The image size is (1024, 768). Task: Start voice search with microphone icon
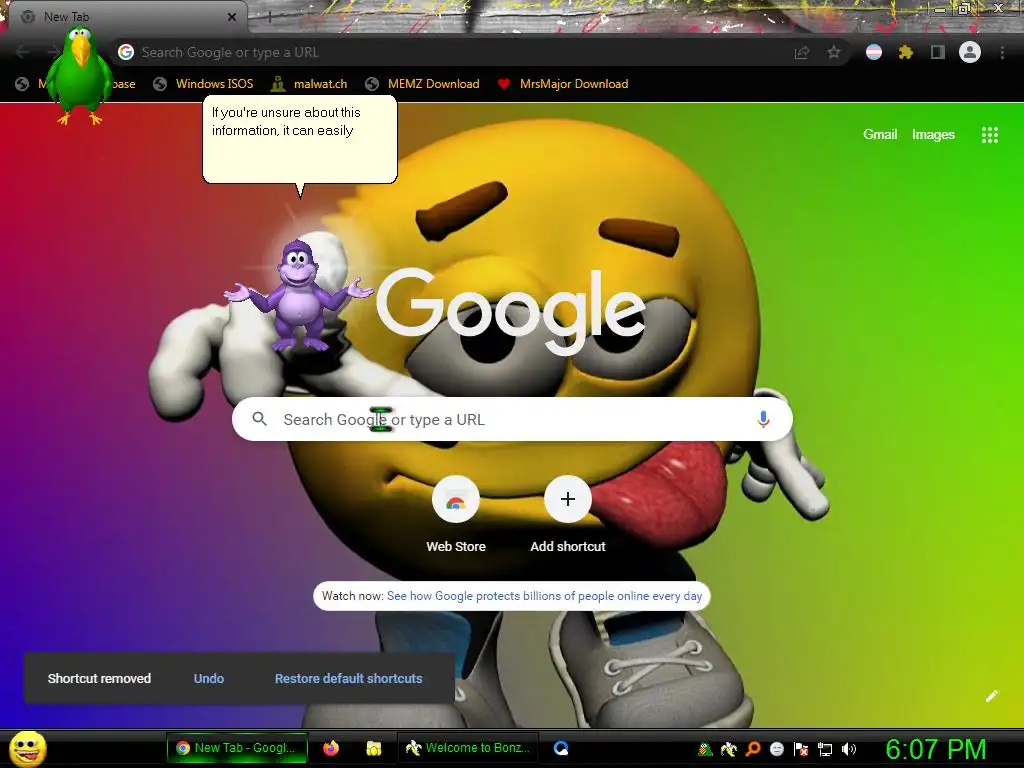(763, 419)
